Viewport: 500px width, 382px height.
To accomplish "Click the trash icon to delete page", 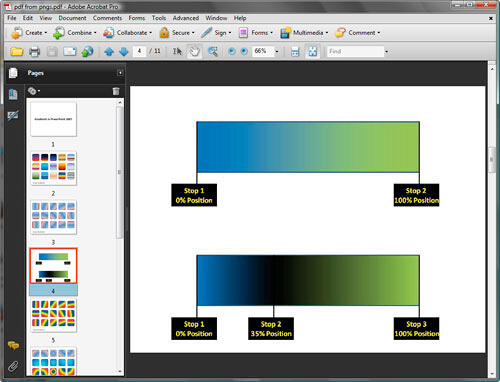I will pos(116,91).
